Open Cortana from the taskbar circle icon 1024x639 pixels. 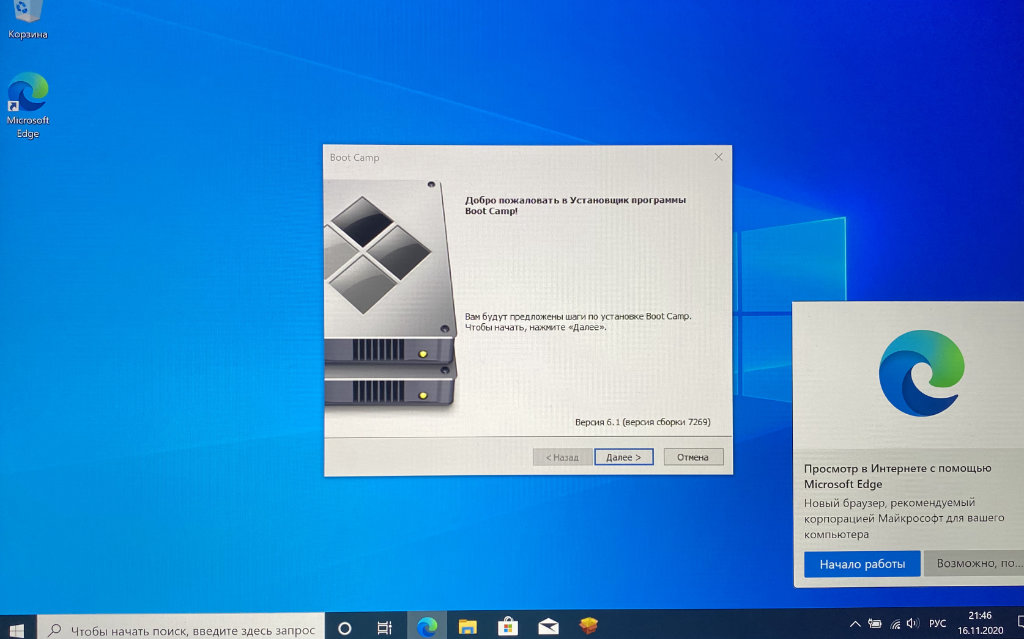point(345,628)
